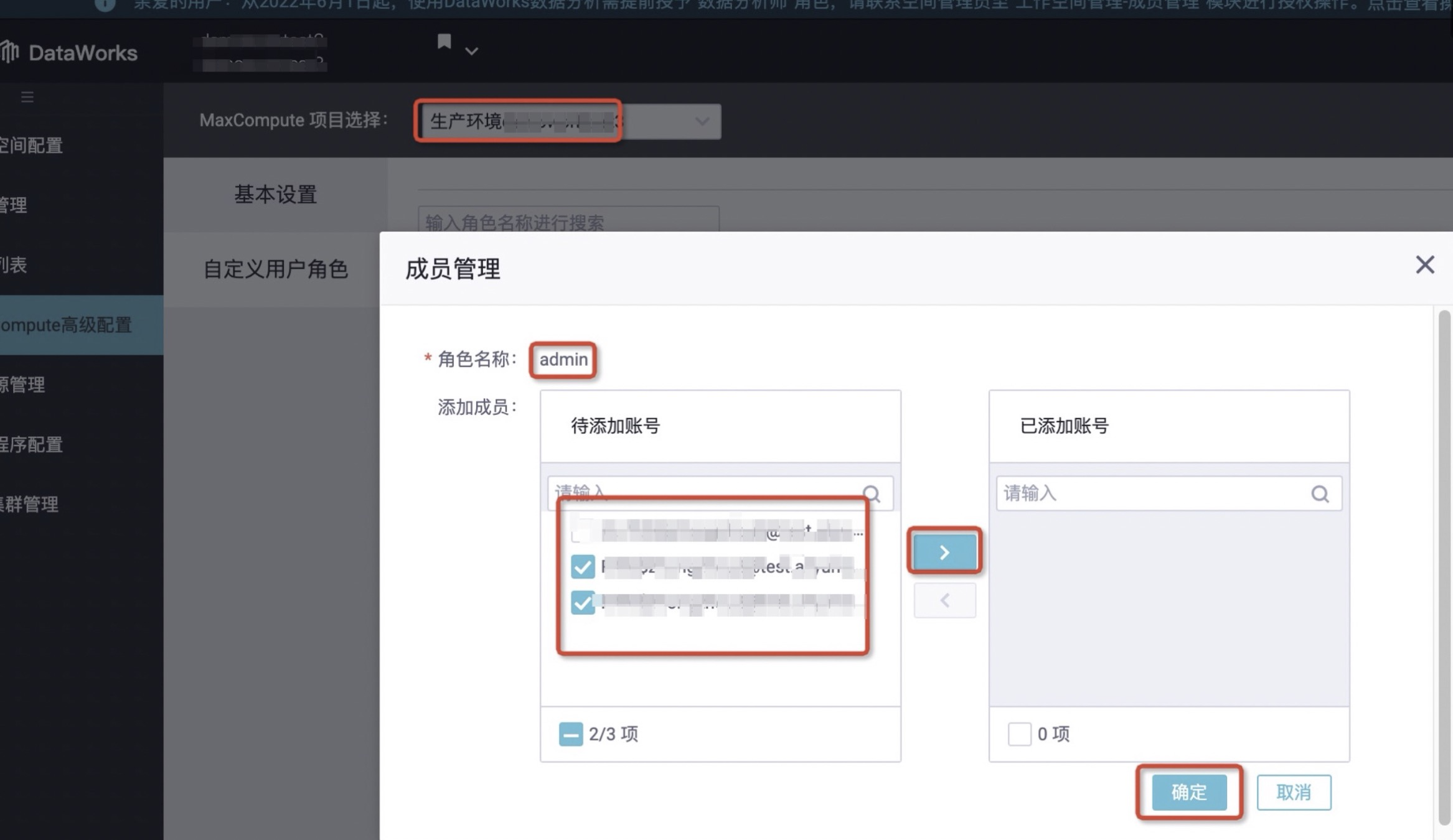Close the member management dialog
This screenshot has width=1453, height=840.
click(1424, 265)
